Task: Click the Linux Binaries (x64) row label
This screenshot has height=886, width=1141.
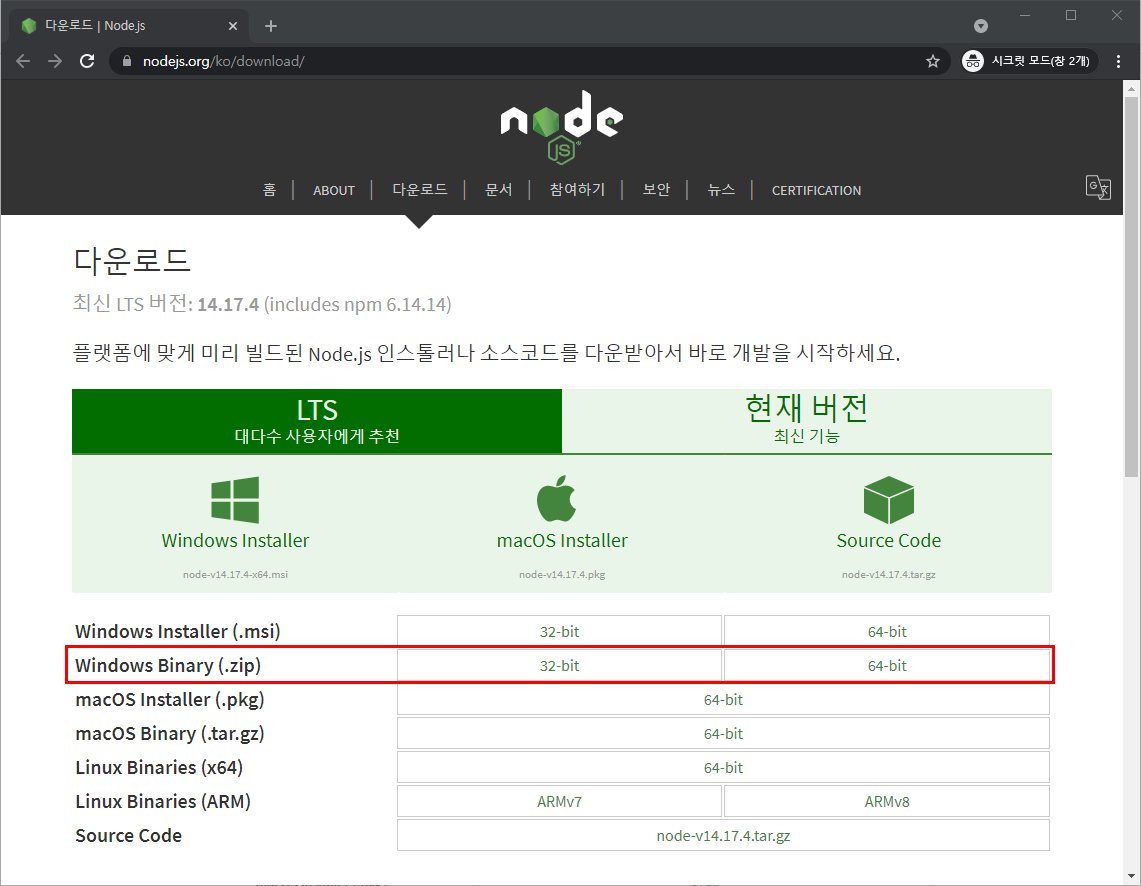Action: coord(159,767)
